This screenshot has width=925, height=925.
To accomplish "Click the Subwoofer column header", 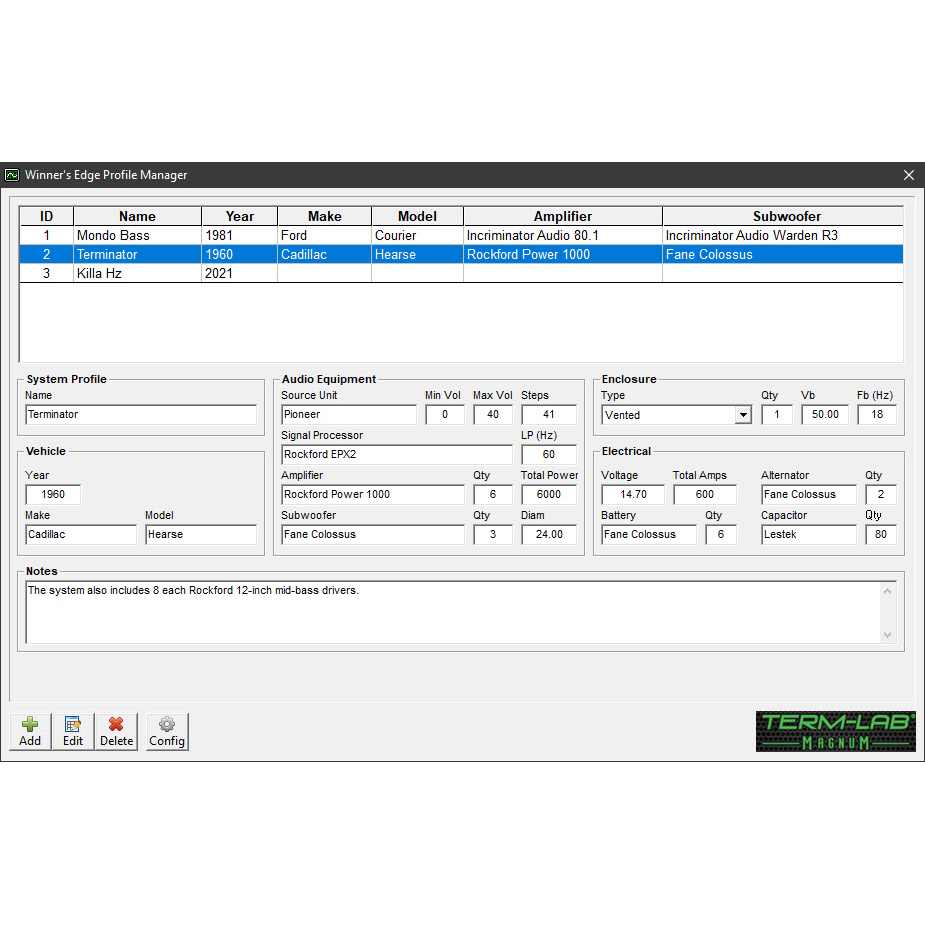I will [786, 216].
